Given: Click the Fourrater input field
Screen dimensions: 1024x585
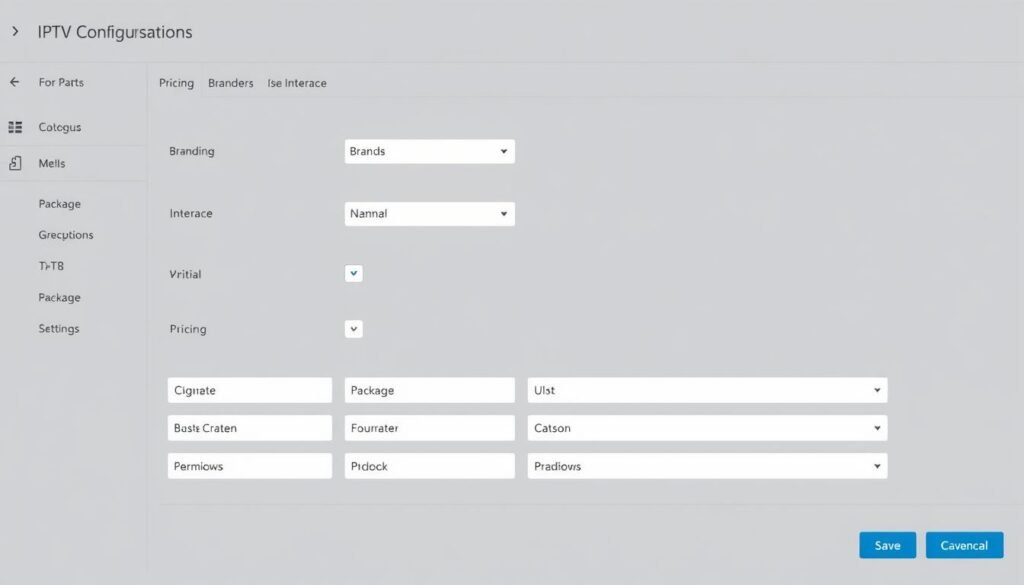Looking at the screenshot, I should tap(429, 428).
